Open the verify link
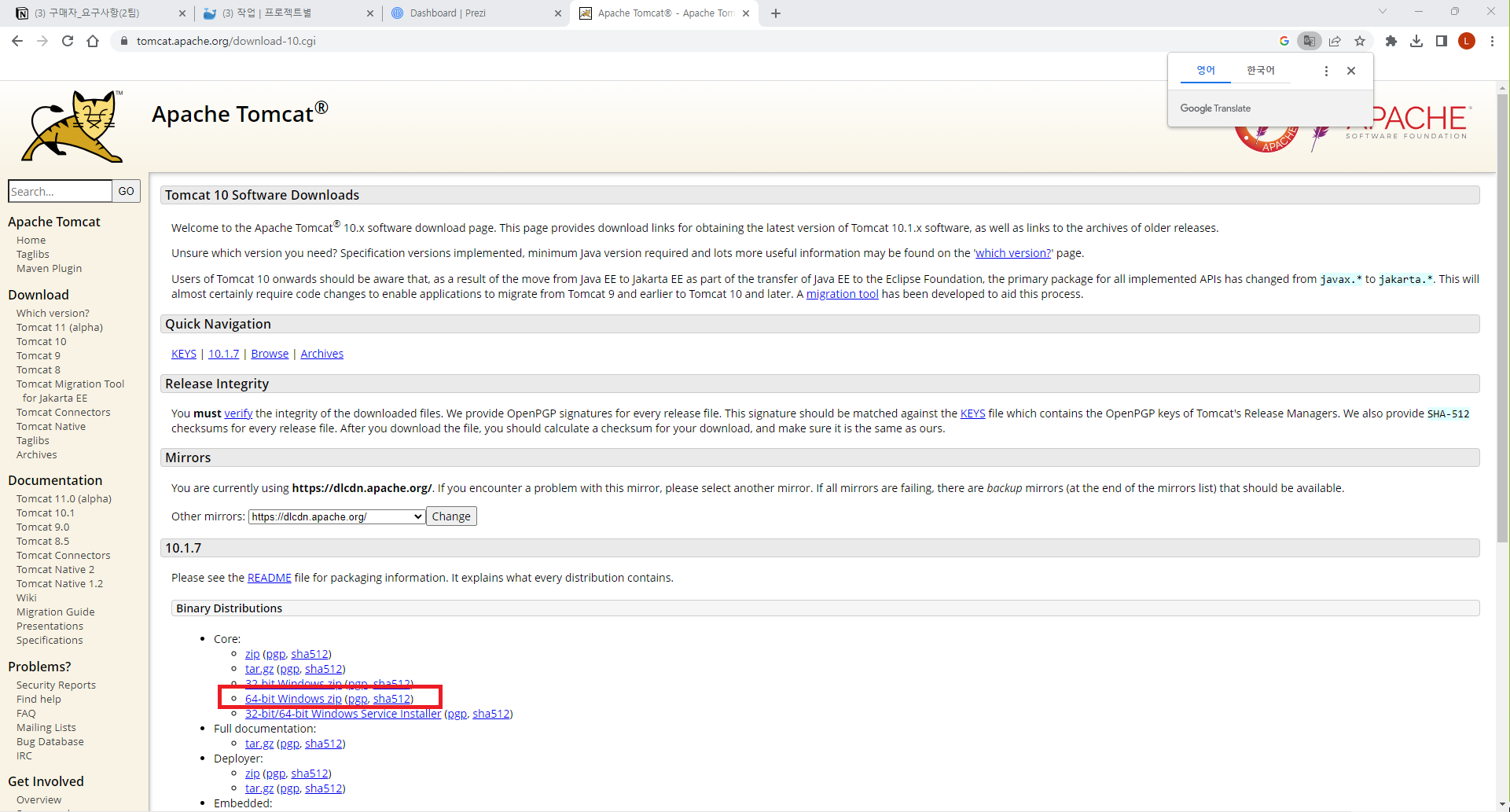 click(238, 413)
